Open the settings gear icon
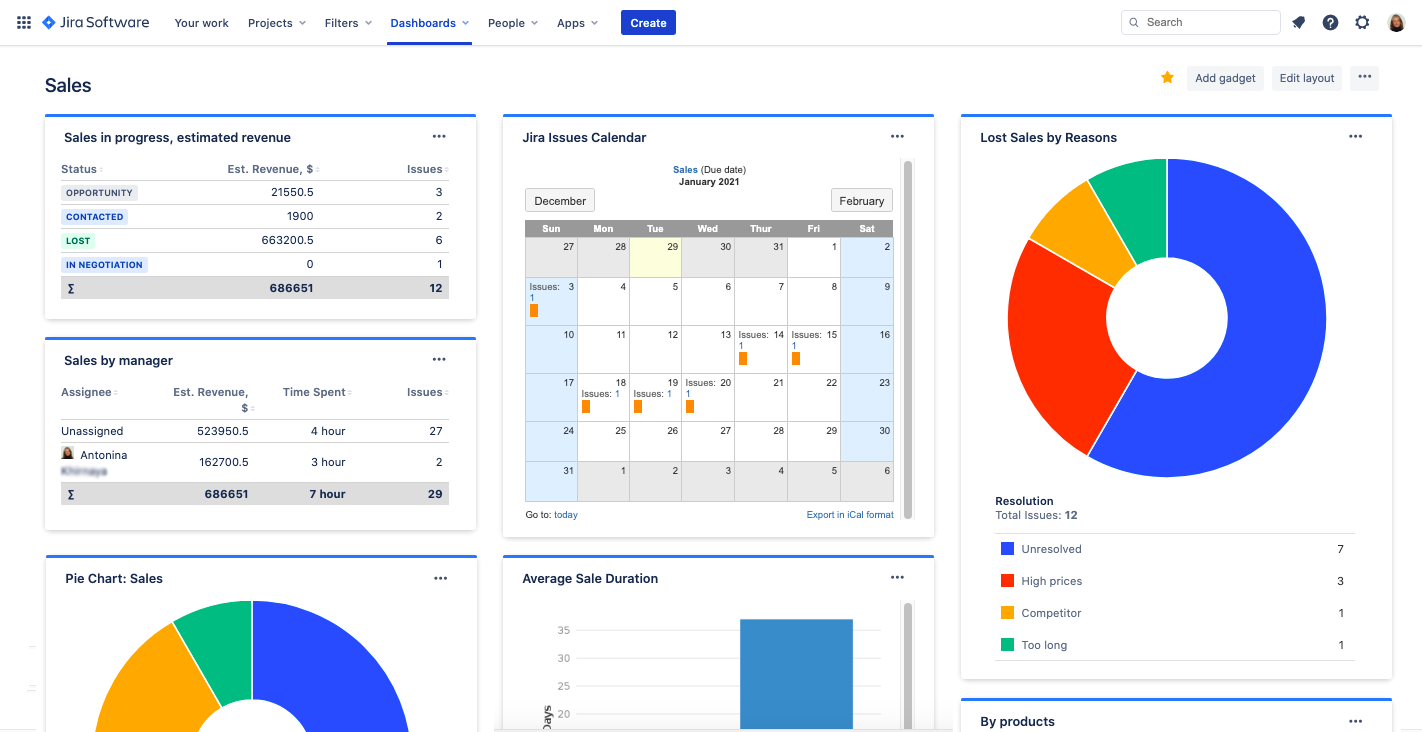 1362,22
